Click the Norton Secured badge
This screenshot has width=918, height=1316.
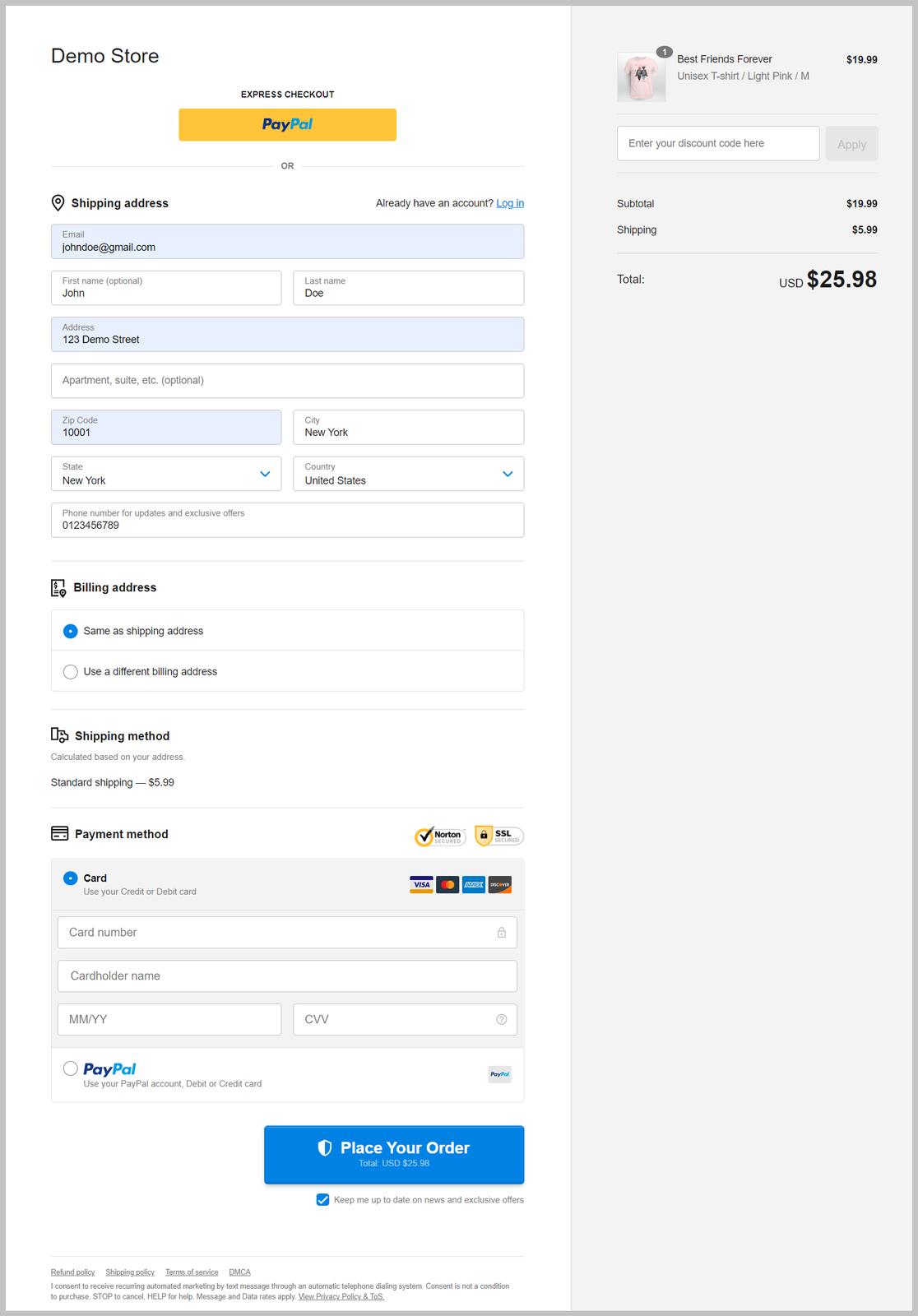pyautogui.click(x=440, y=836)
